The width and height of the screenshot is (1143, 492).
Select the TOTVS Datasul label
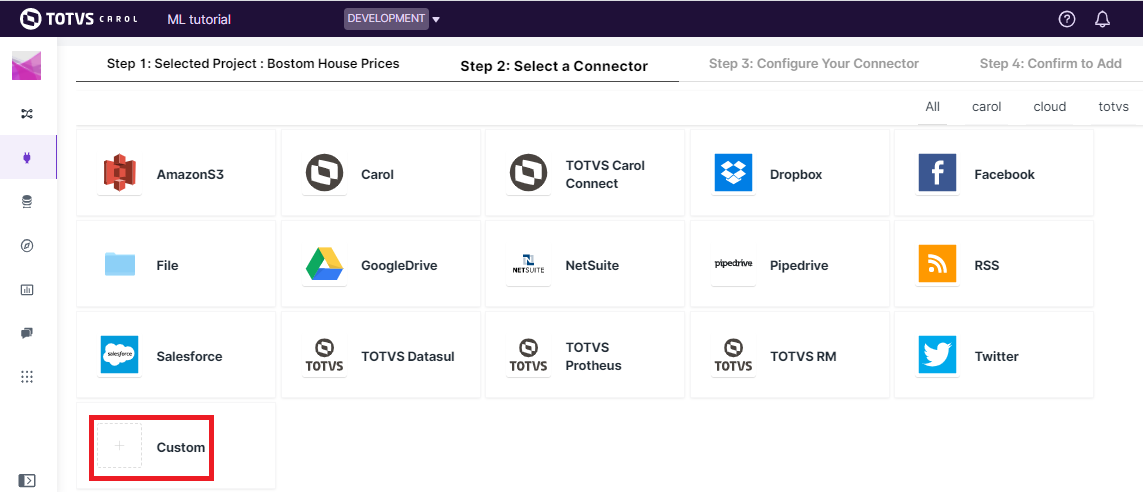coord(407,356)
